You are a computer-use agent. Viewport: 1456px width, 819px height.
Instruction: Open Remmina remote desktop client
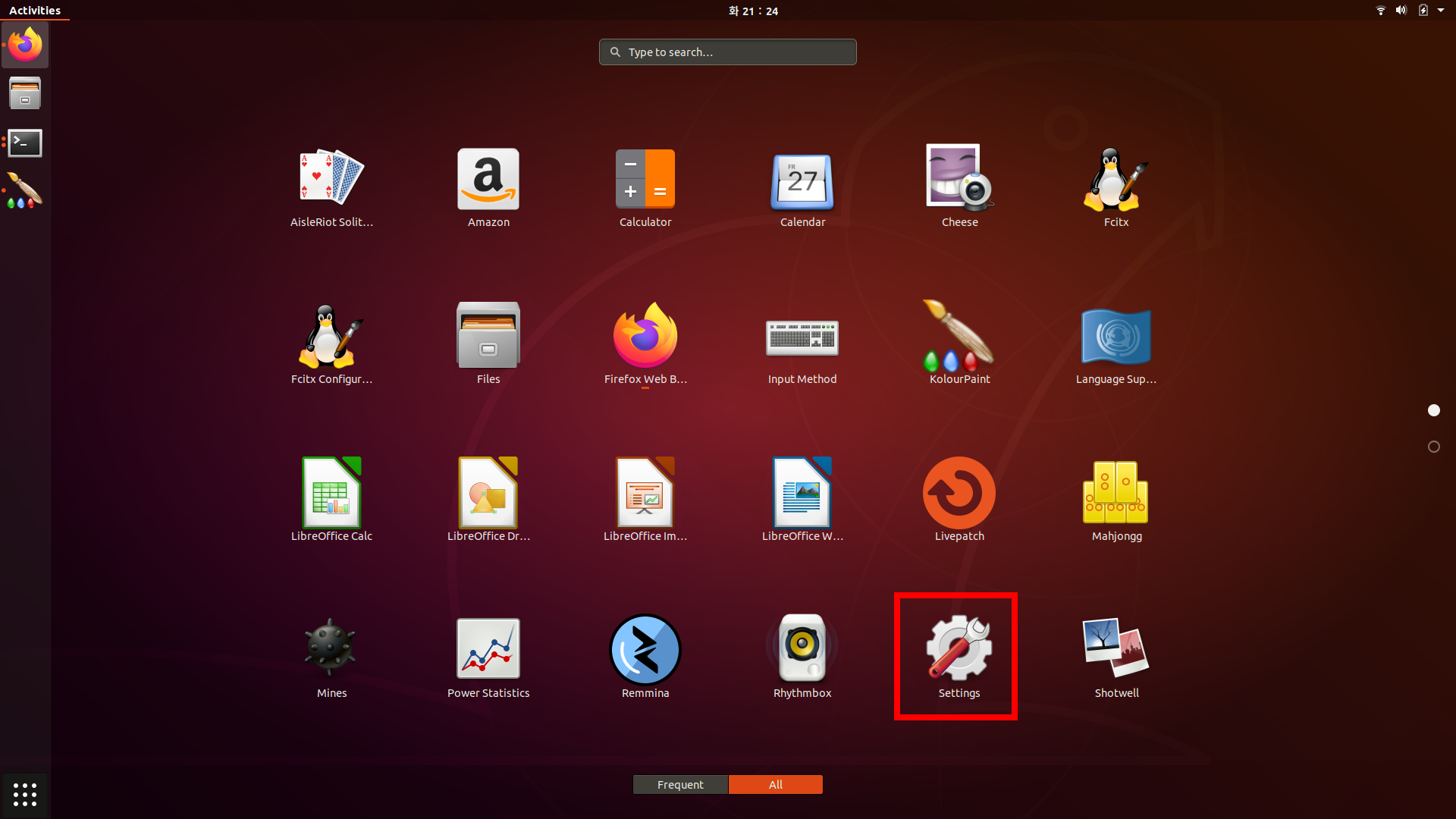pyautogui.click(x=645, y=650)
